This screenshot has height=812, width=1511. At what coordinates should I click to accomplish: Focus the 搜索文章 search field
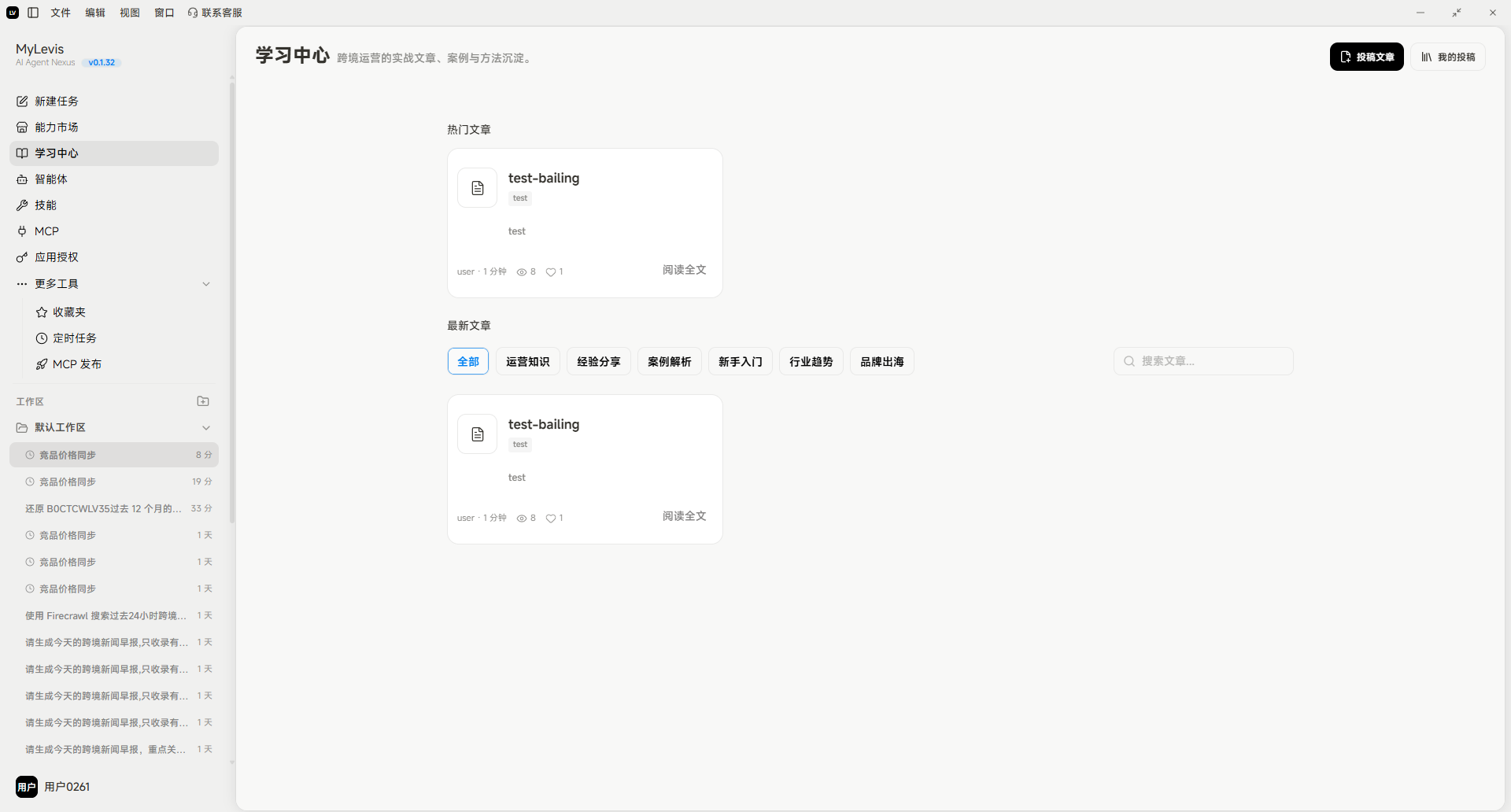(x=1203, y=361)
